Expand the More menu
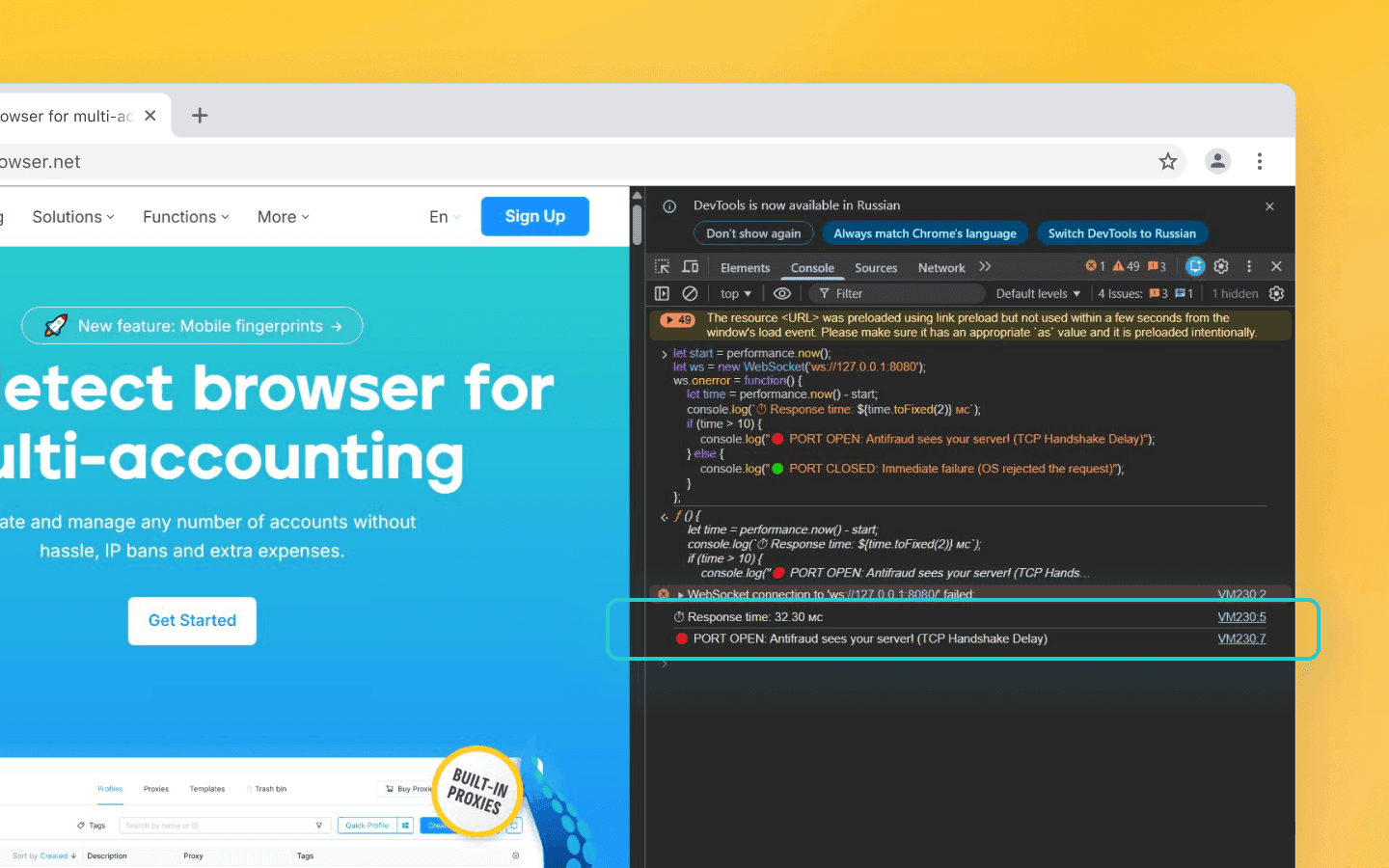The width and height of the screenshot is (1389, 868). (x=284, y=217)
